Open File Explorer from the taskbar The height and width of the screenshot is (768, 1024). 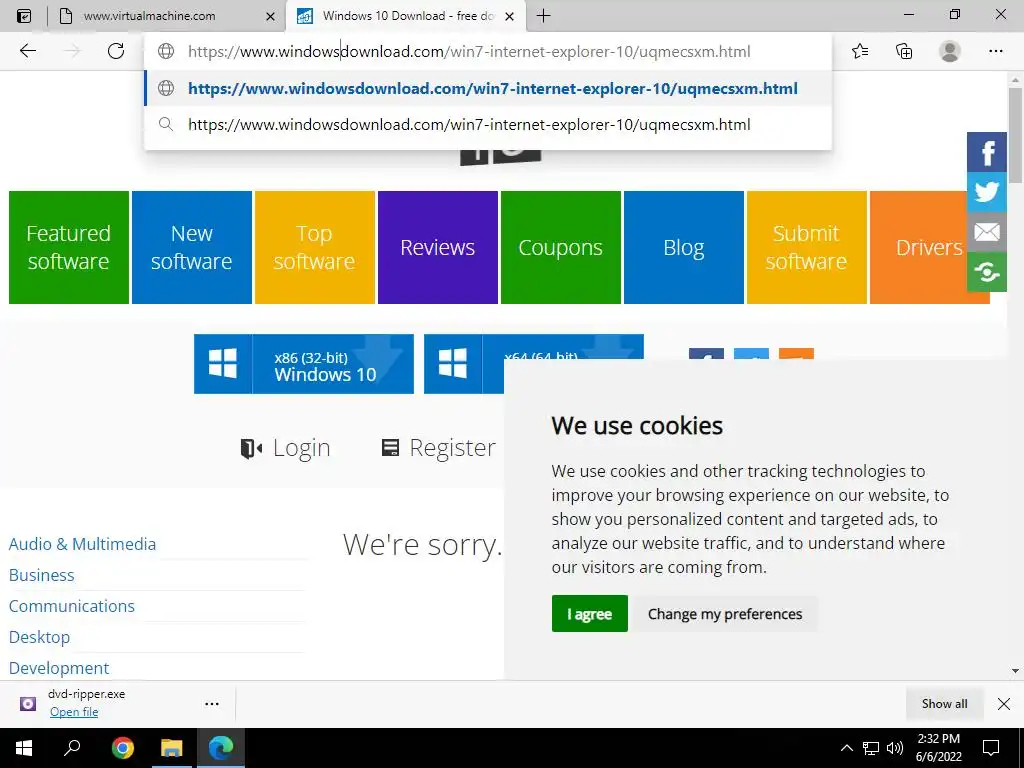[172, 748]
